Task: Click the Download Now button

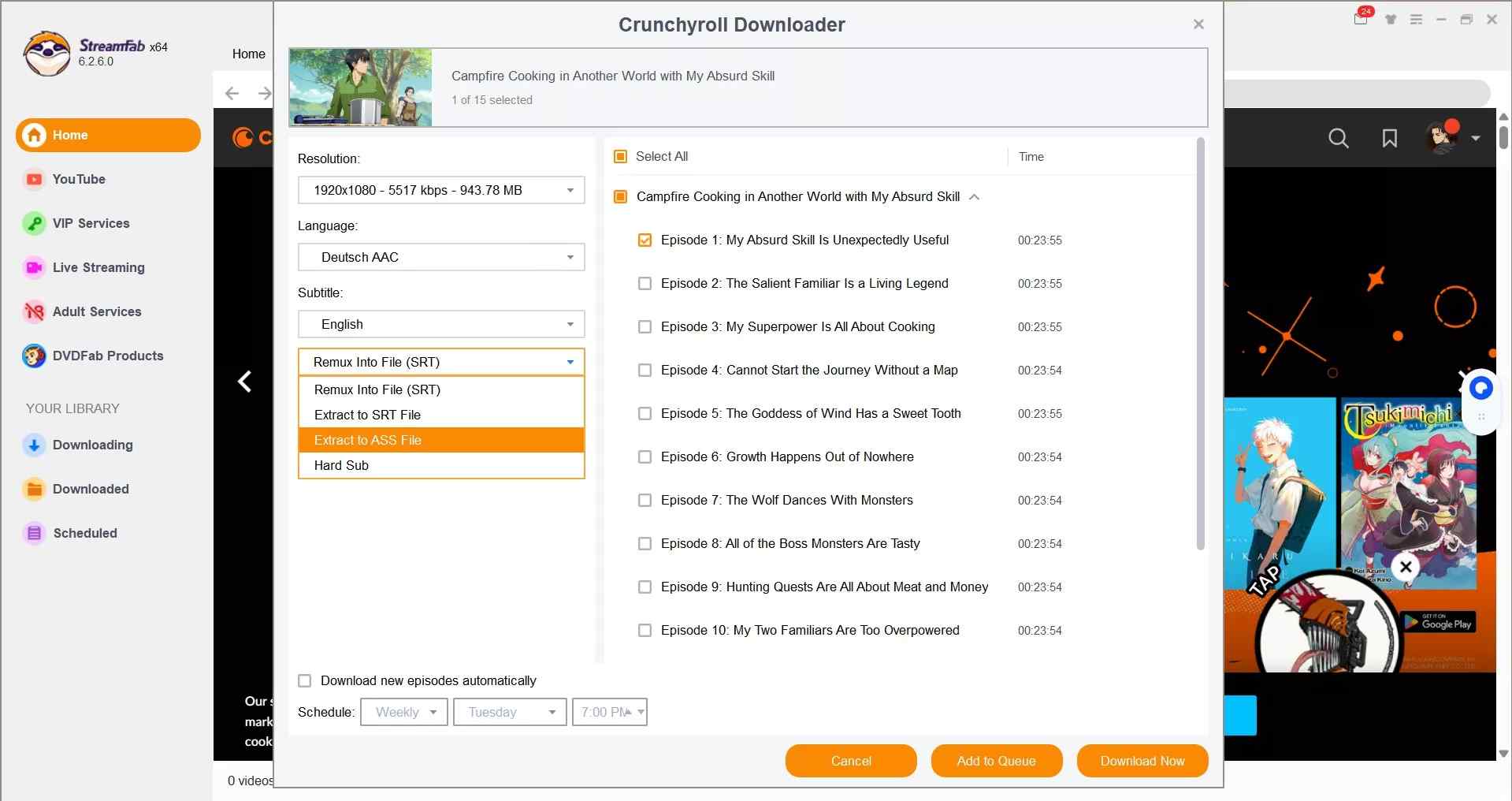Action: (x=1142, y=761)
